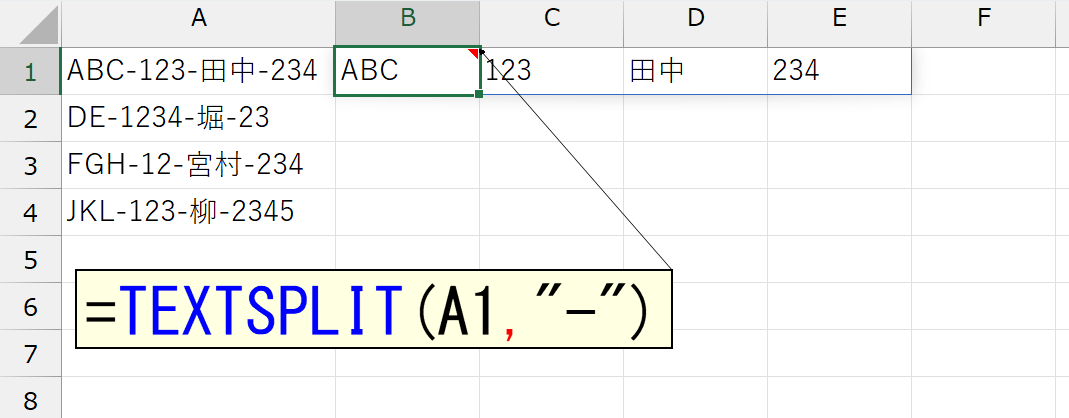
Task: Select row 2 header
Action: 31,118
